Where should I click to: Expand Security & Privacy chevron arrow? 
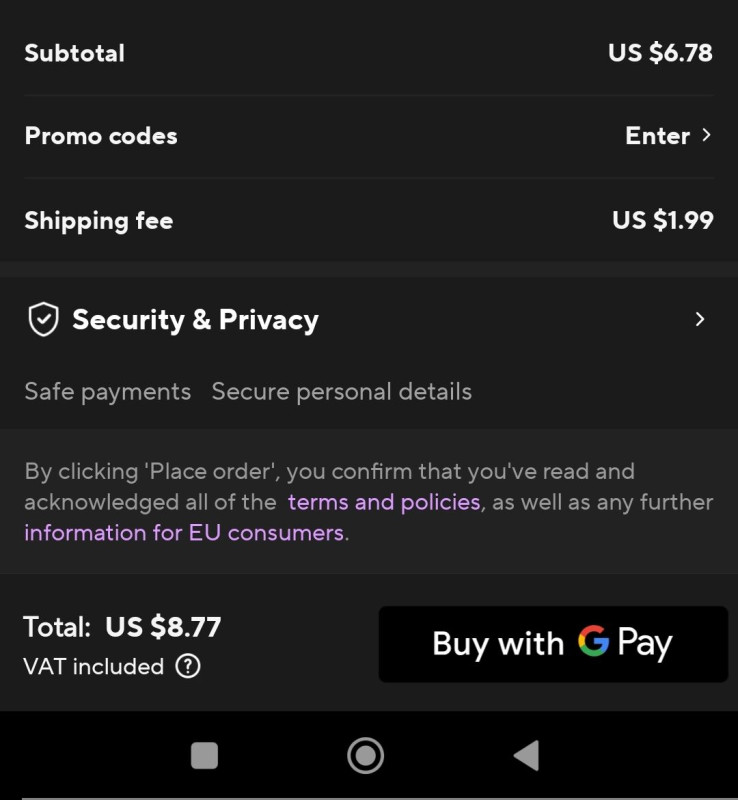[700, 320]
